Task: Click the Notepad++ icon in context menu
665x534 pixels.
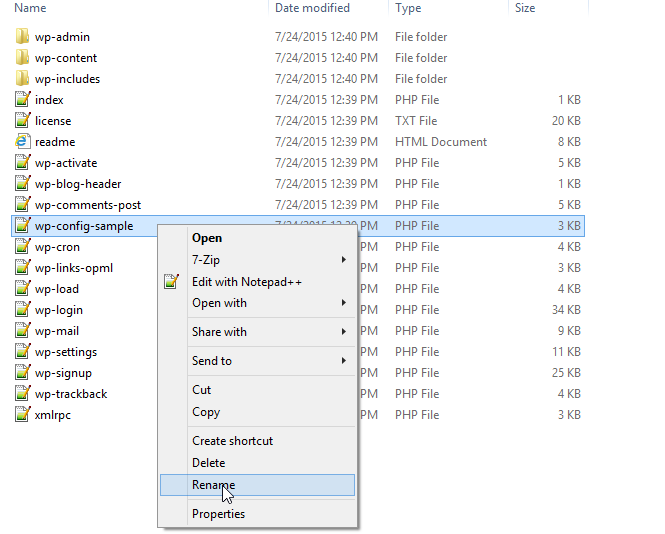Action: (x=172, y=281)
